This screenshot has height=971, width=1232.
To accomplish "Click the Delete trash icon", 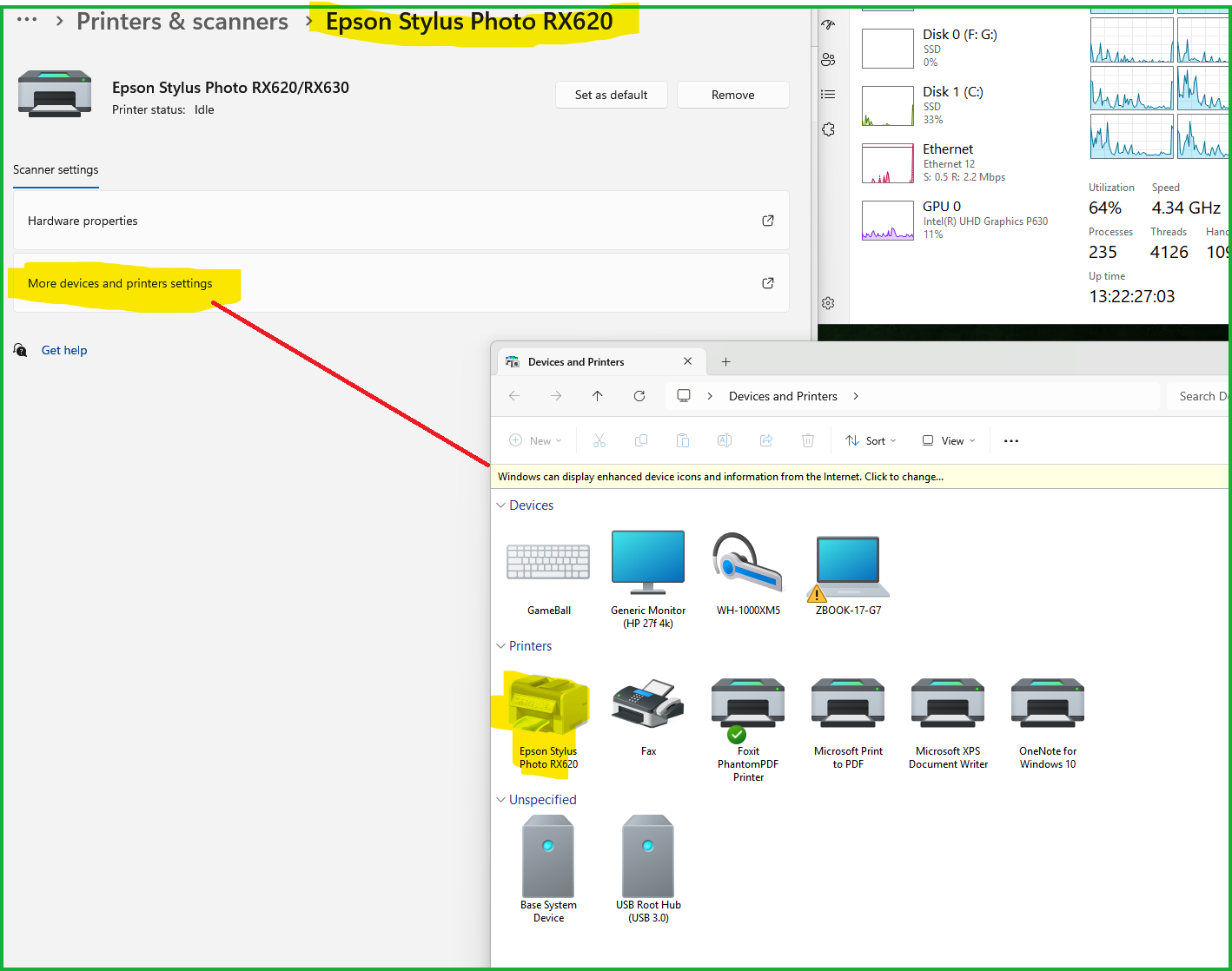I will pyautogui.click(x=808, y=440).
